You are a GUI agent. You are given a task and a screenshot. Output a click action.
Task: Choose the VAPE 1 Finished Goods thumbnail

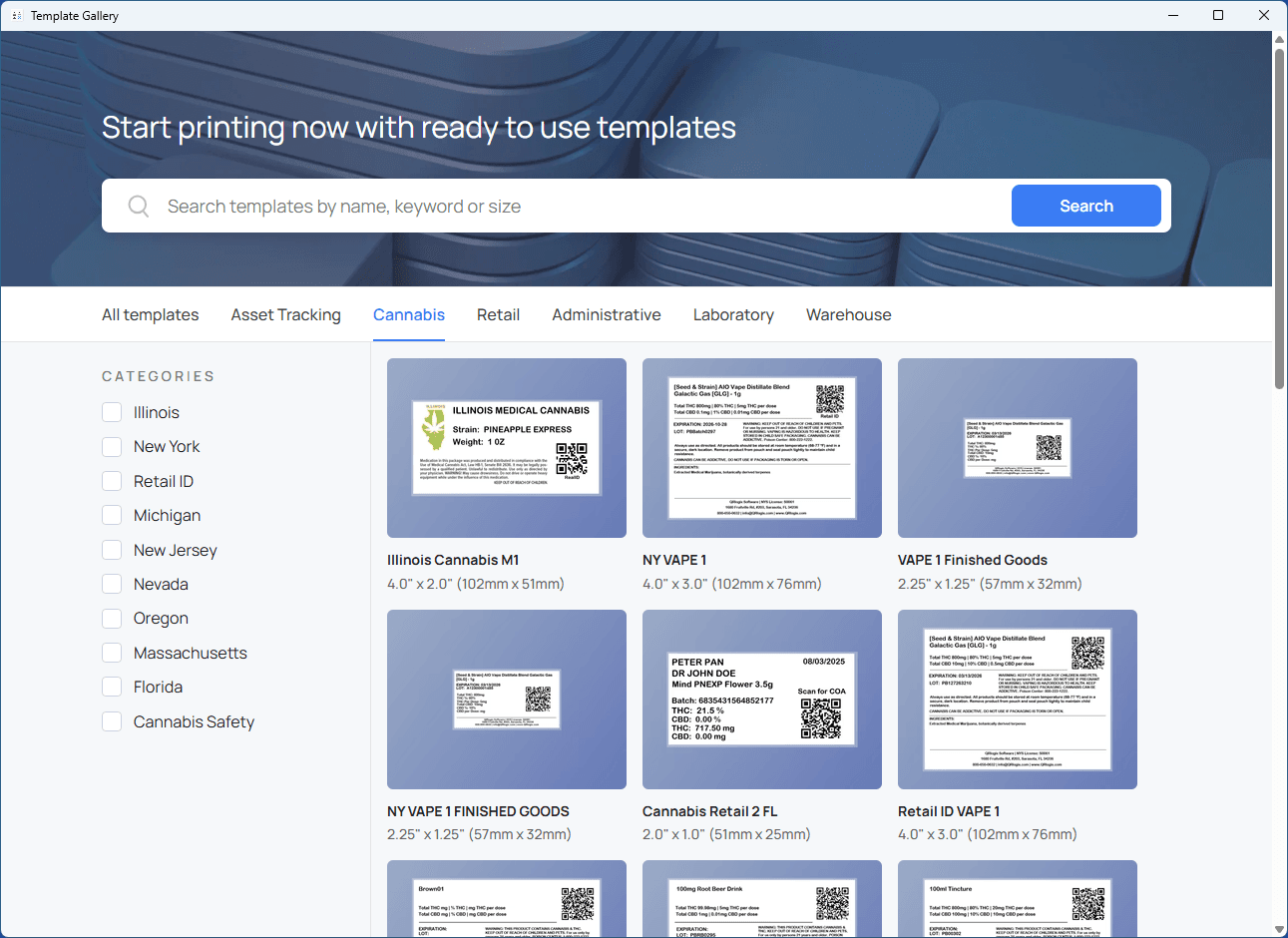point(1018,448)
